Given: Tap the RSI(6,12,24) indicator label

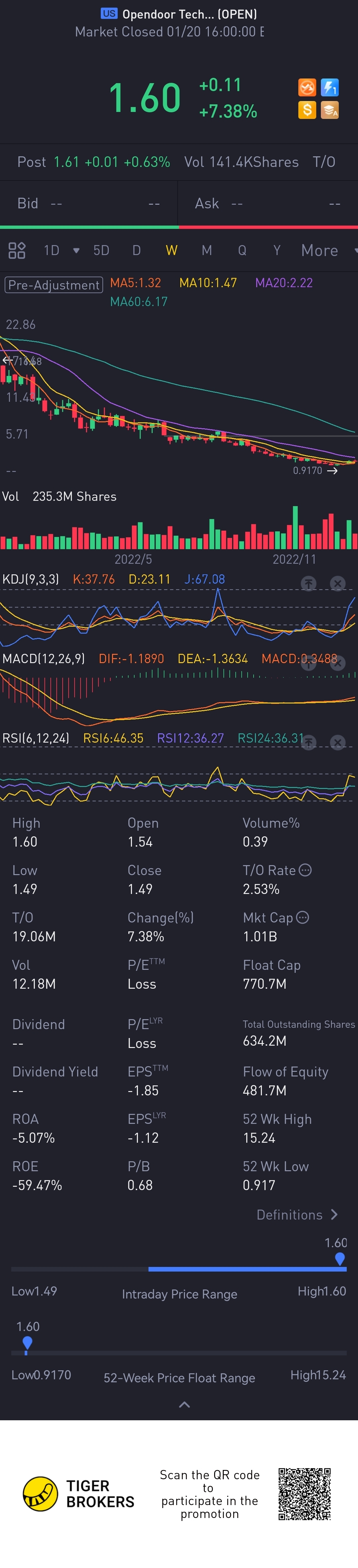Looking at the screenshot, I should [x=36, y=738].
